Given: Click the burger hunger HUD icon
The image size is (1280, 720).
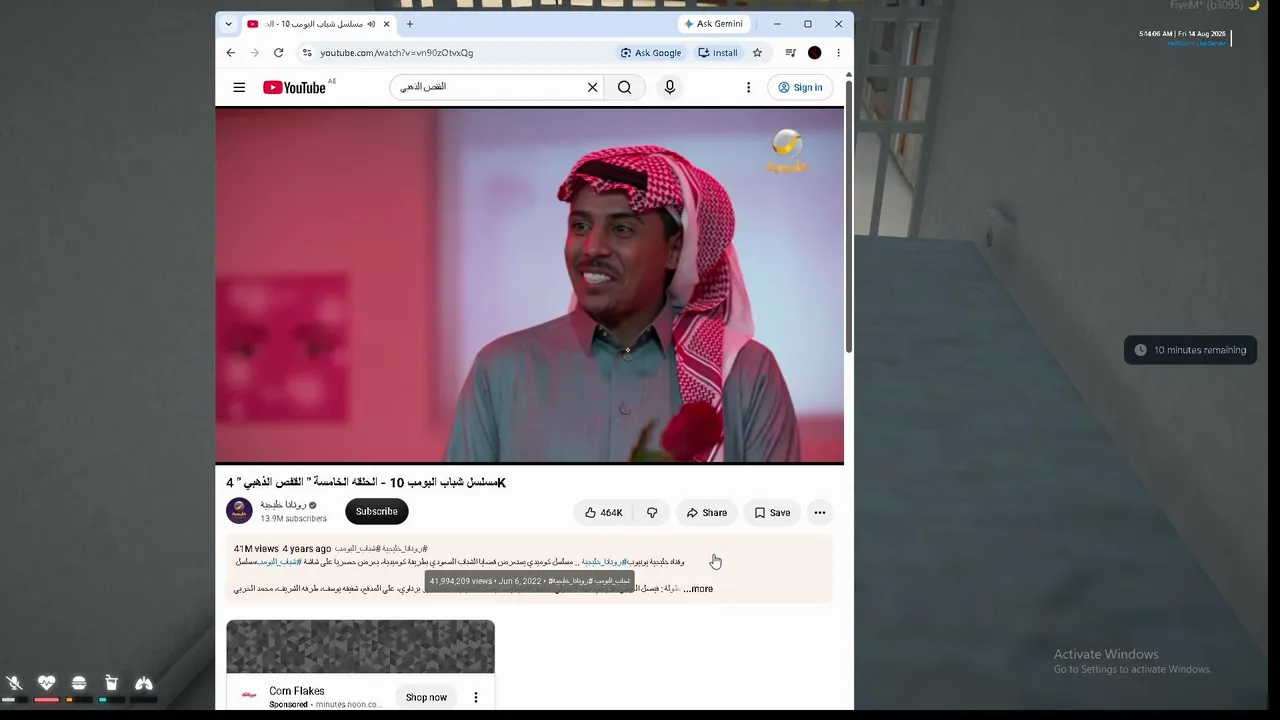Looking at the screenshot, I should coord(79,683).
